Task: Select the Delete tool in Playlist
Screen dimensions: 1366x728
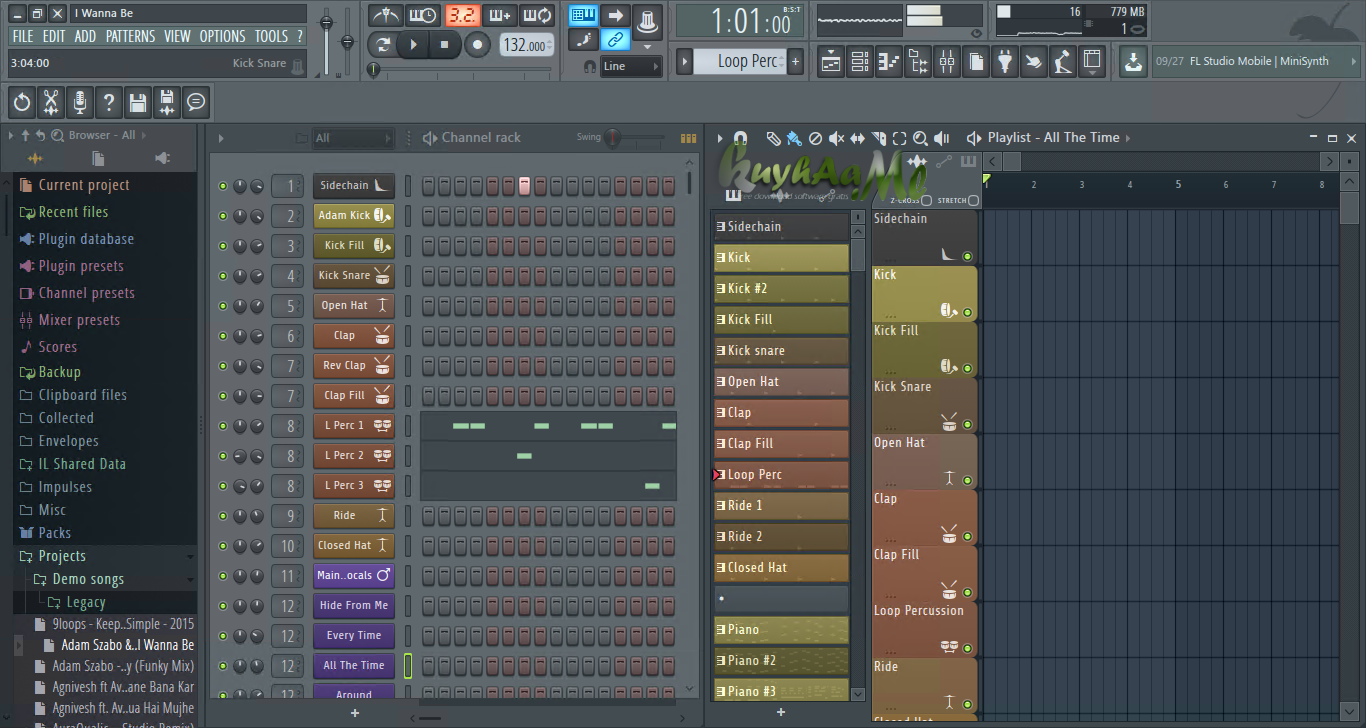Action: [815, 138]
